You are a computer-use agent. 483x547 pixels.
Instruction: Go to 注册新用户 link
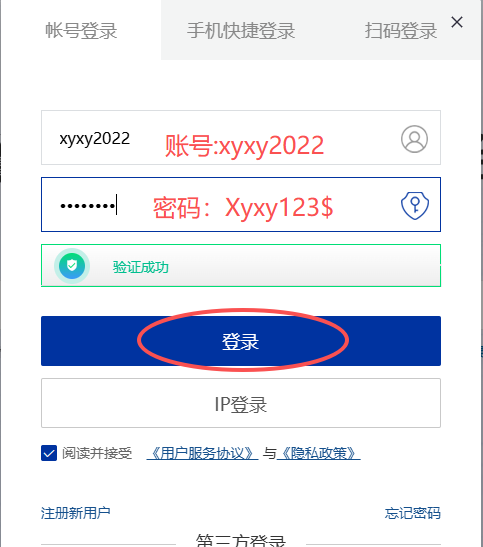[76, 513]
